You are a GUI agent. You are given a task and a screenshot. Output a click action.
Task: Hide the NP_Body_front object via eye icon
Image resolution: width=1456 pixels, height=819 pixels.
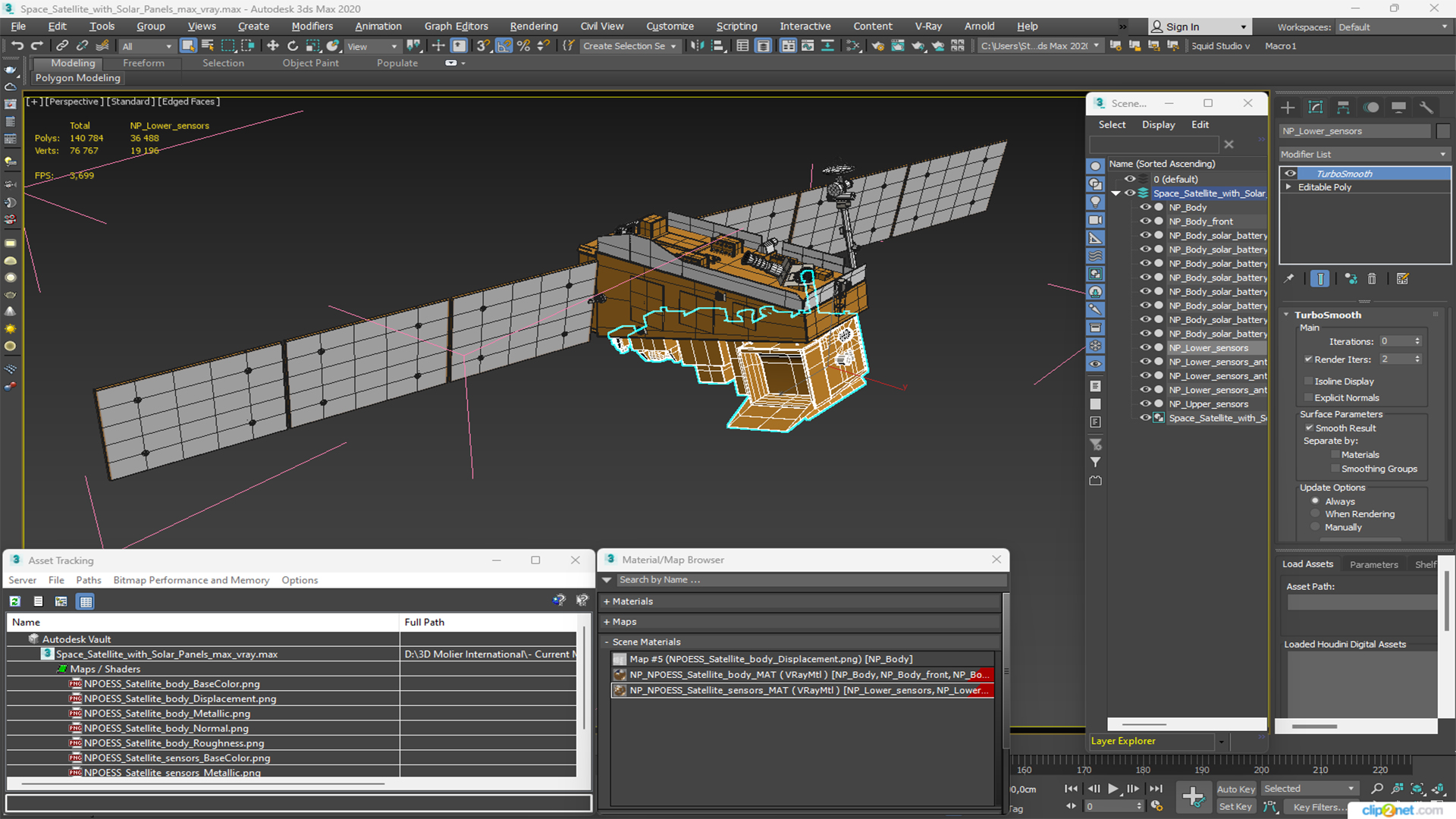[1145, 221]
